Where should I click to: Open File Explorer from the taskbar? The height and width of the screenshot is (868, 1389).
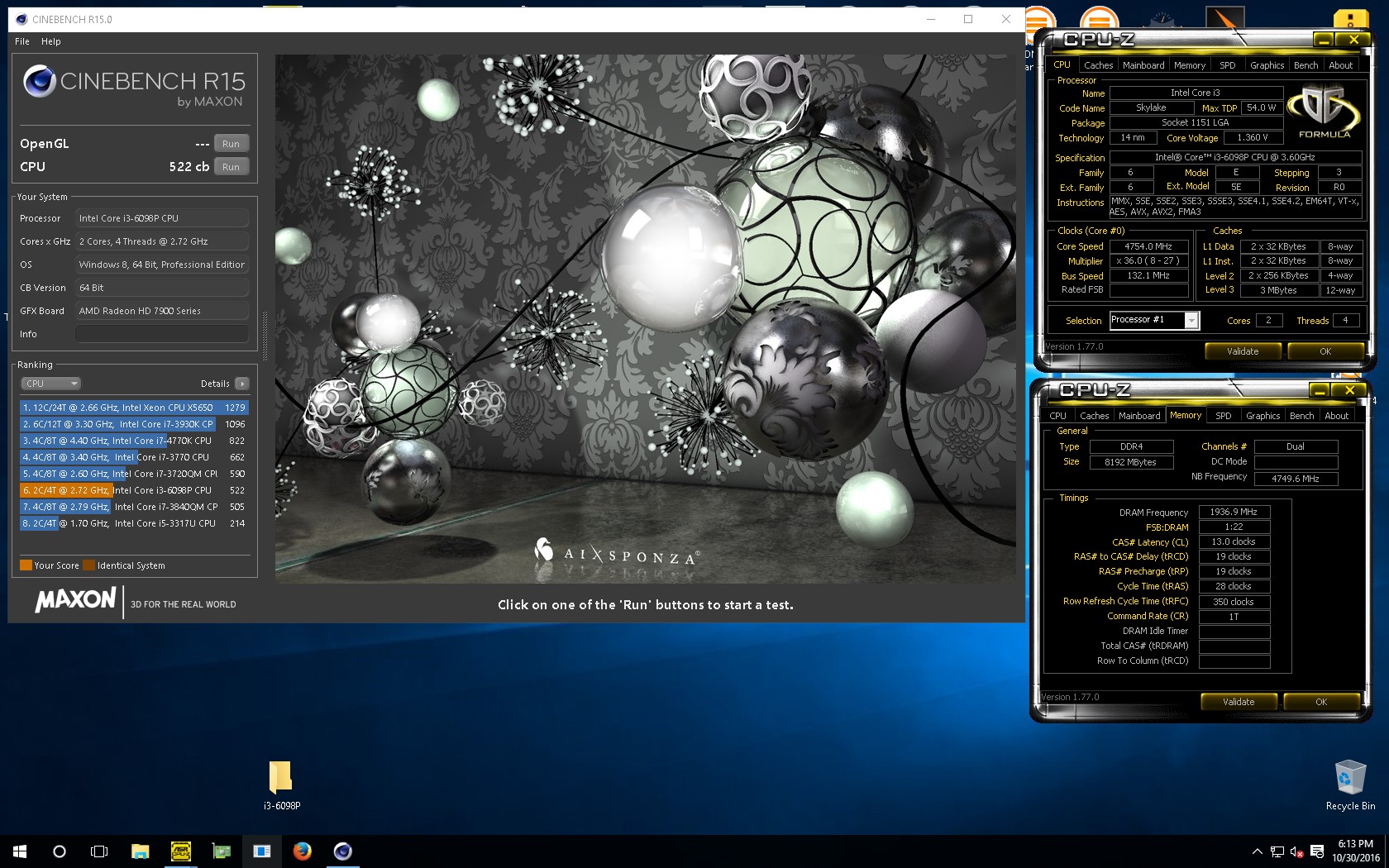click(x=140, y=851)
